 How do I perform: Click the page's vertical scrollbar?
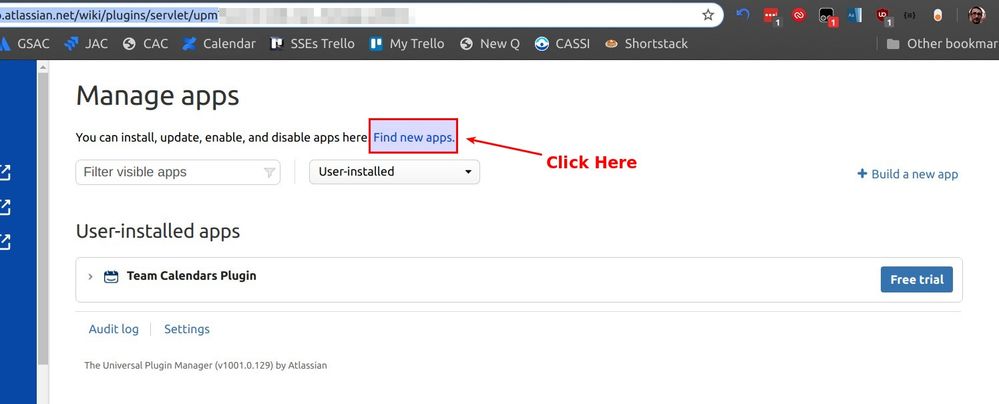point(43,220)
